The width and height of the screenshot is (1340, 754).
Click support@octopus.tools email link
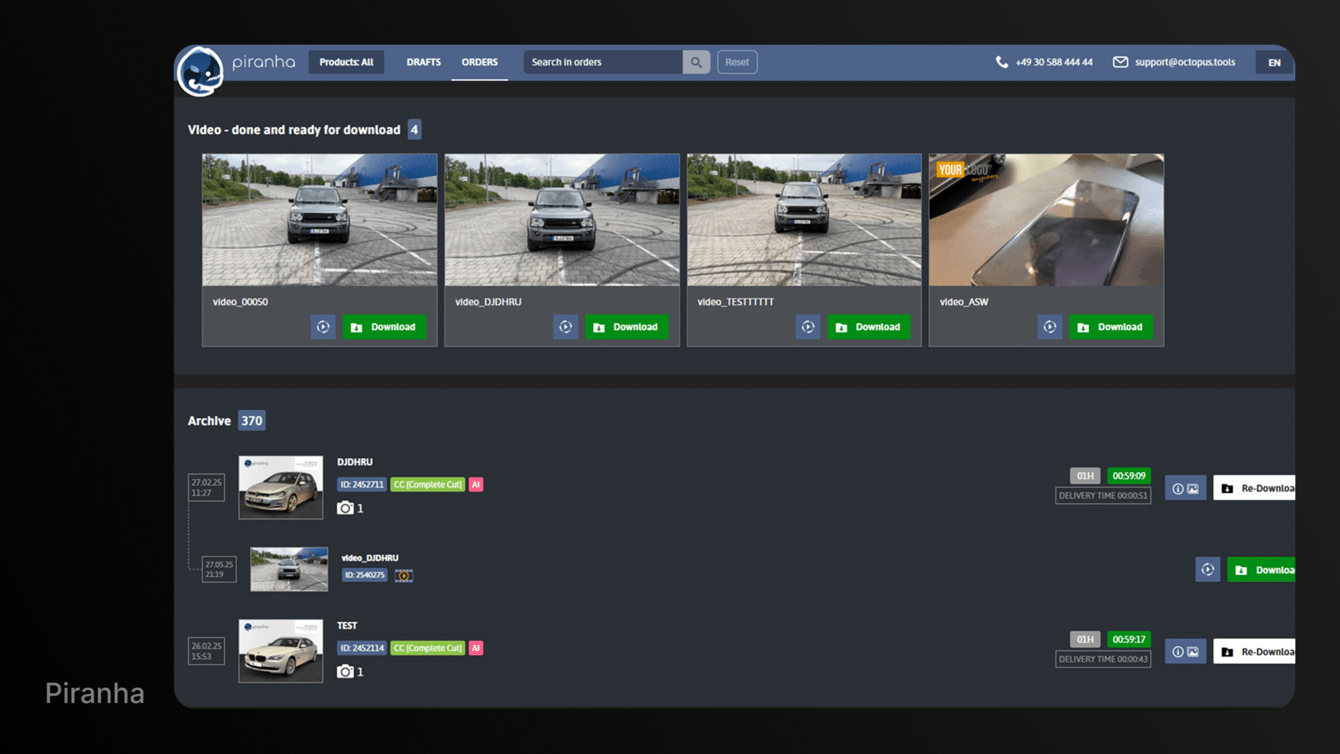click(1184, 62)
